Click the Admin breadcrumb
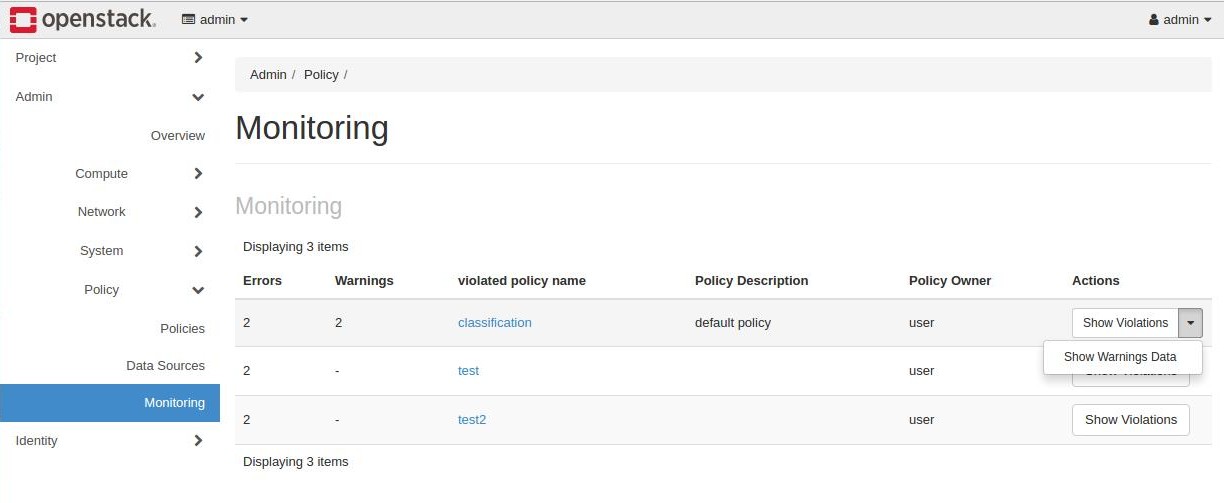The height and width of the screenshot is (503, 1224). (x=268, y=75)
